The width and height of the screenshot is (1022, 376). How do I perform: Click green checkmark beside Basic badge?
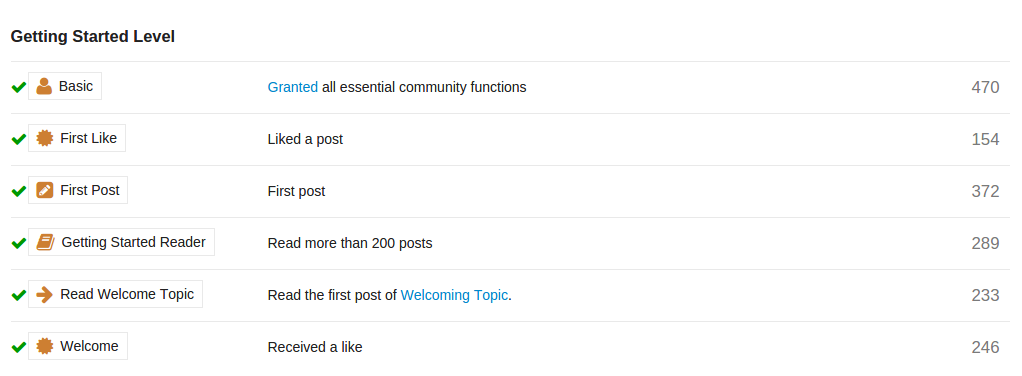(18, 87)
